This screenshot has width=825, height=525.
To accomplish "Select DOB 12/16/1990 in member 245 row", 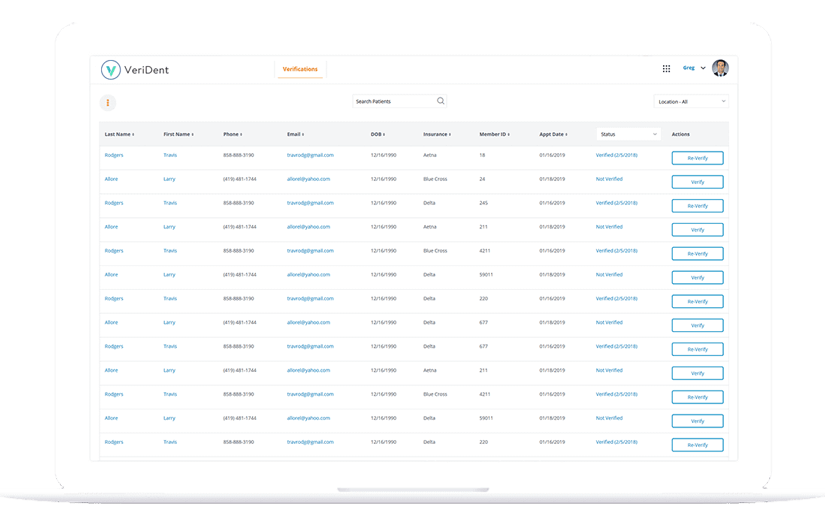I will [384, 203].
